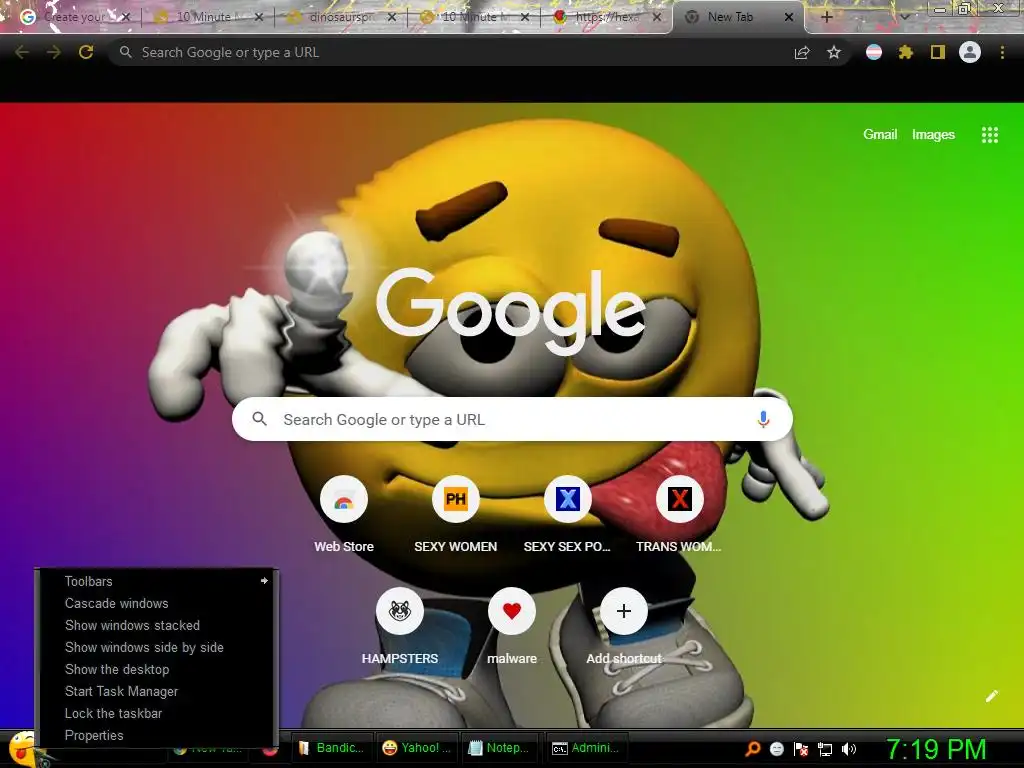Choose Show the desktop
1024x768 pixels.
pos(157,669)
